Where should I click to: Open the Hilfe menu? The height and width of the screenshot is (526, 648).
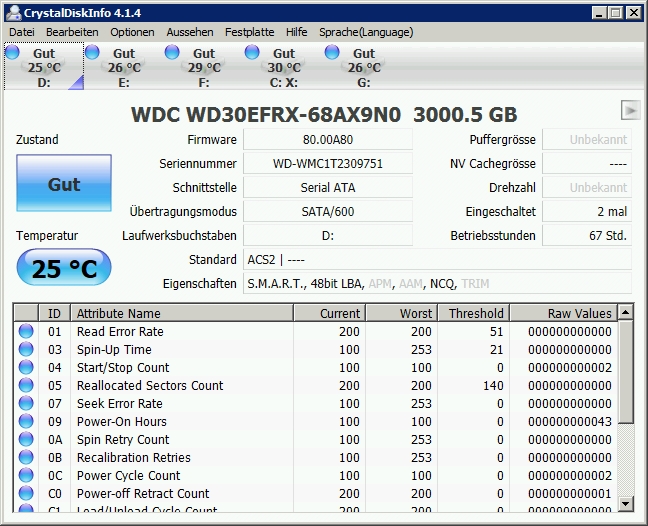point(296,32)
